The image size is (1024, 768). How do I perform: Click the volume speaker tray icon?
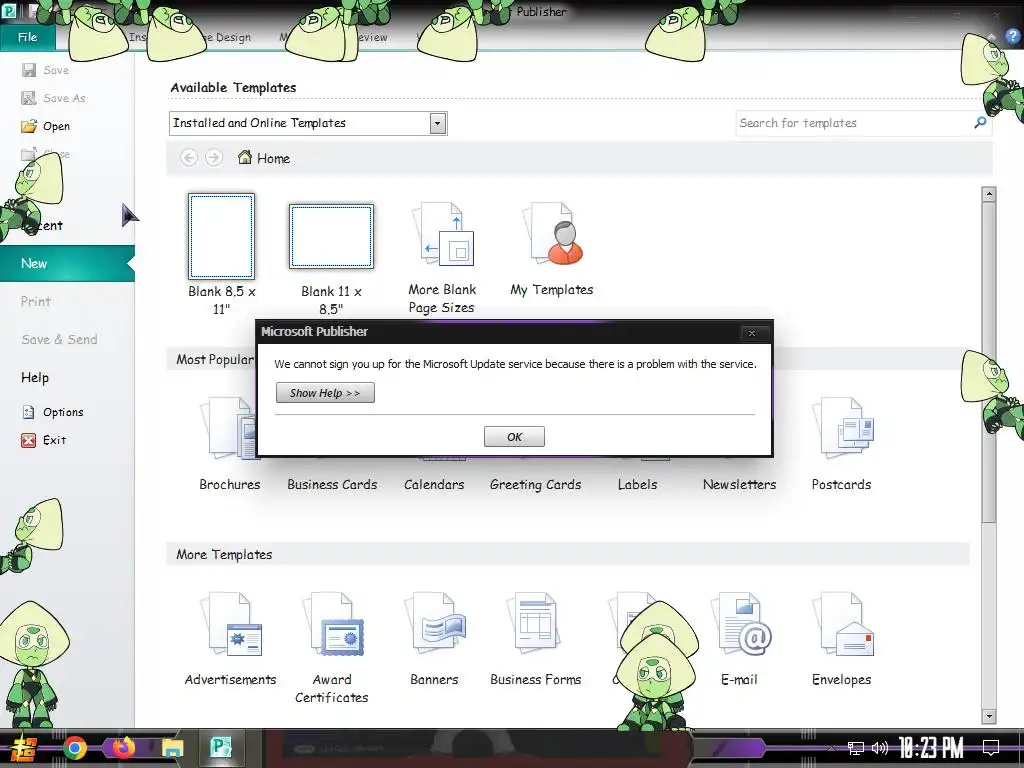pyautogui.click(x=880, y=748)
